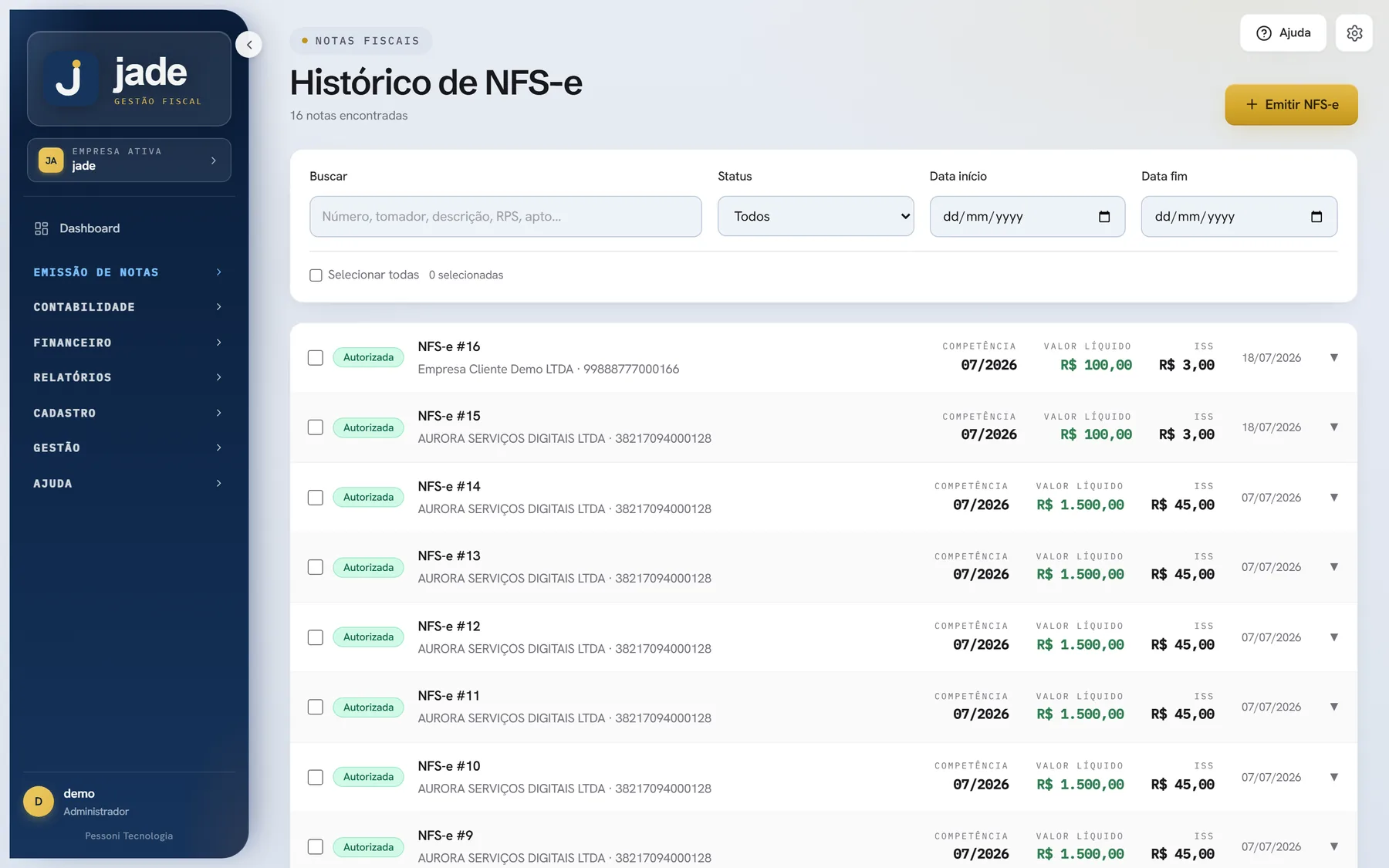Click Autorizada badge on NFS-e #14
The width and height of the screenshot is (1389, 868).
click(x=368, y=497)
